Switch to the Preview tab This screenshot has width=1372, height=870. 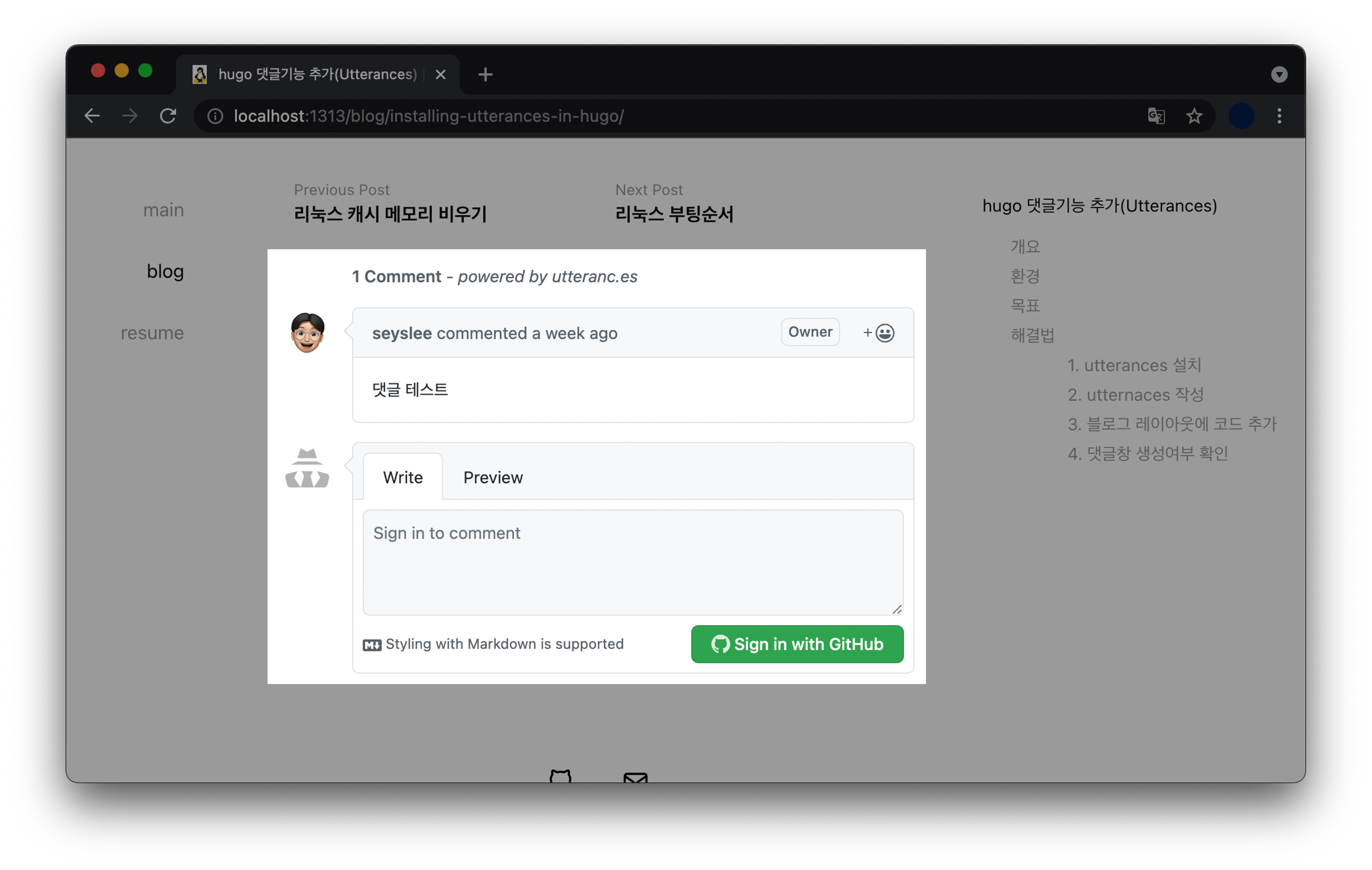(x=492, y=477)
